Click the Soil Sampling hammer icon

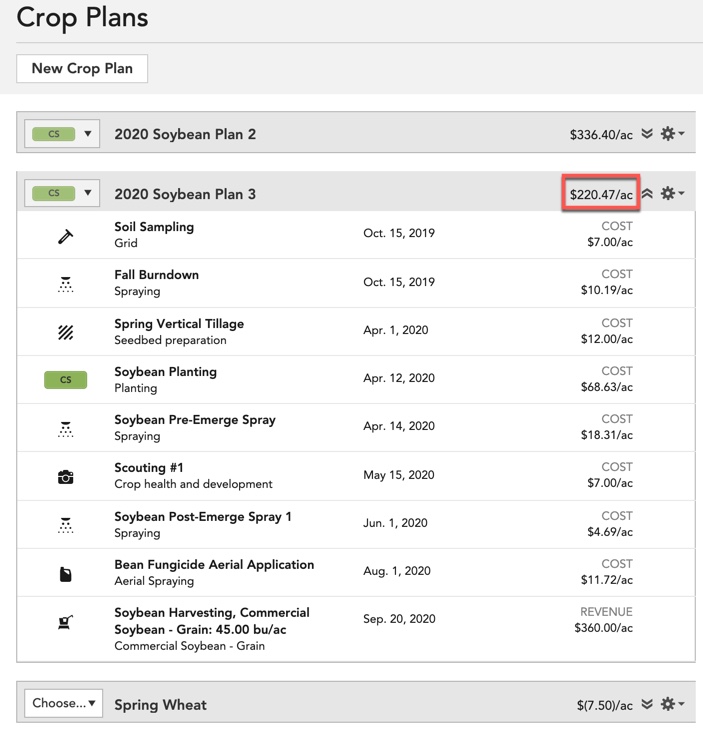click(65, 237)
